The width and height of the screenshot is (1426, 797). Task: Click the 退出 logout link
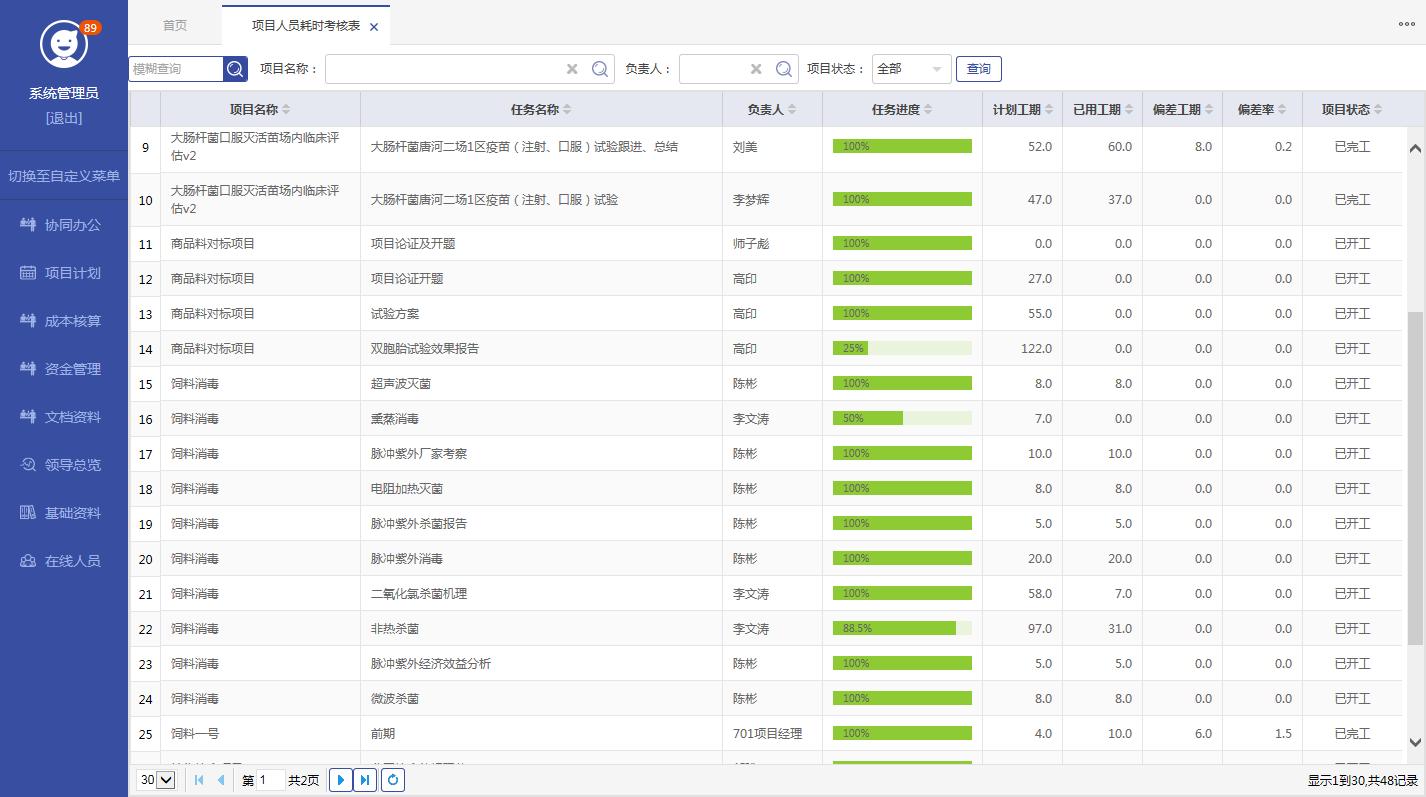(x=64, y=118)
